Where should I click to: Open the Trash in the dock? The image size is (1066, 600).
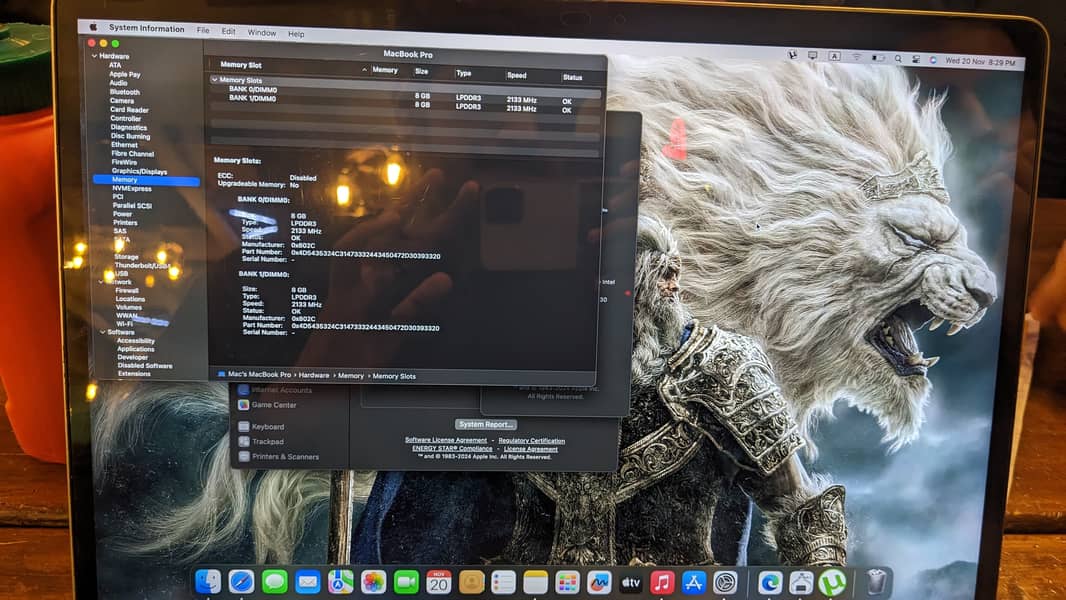click(x=876, y=582)
